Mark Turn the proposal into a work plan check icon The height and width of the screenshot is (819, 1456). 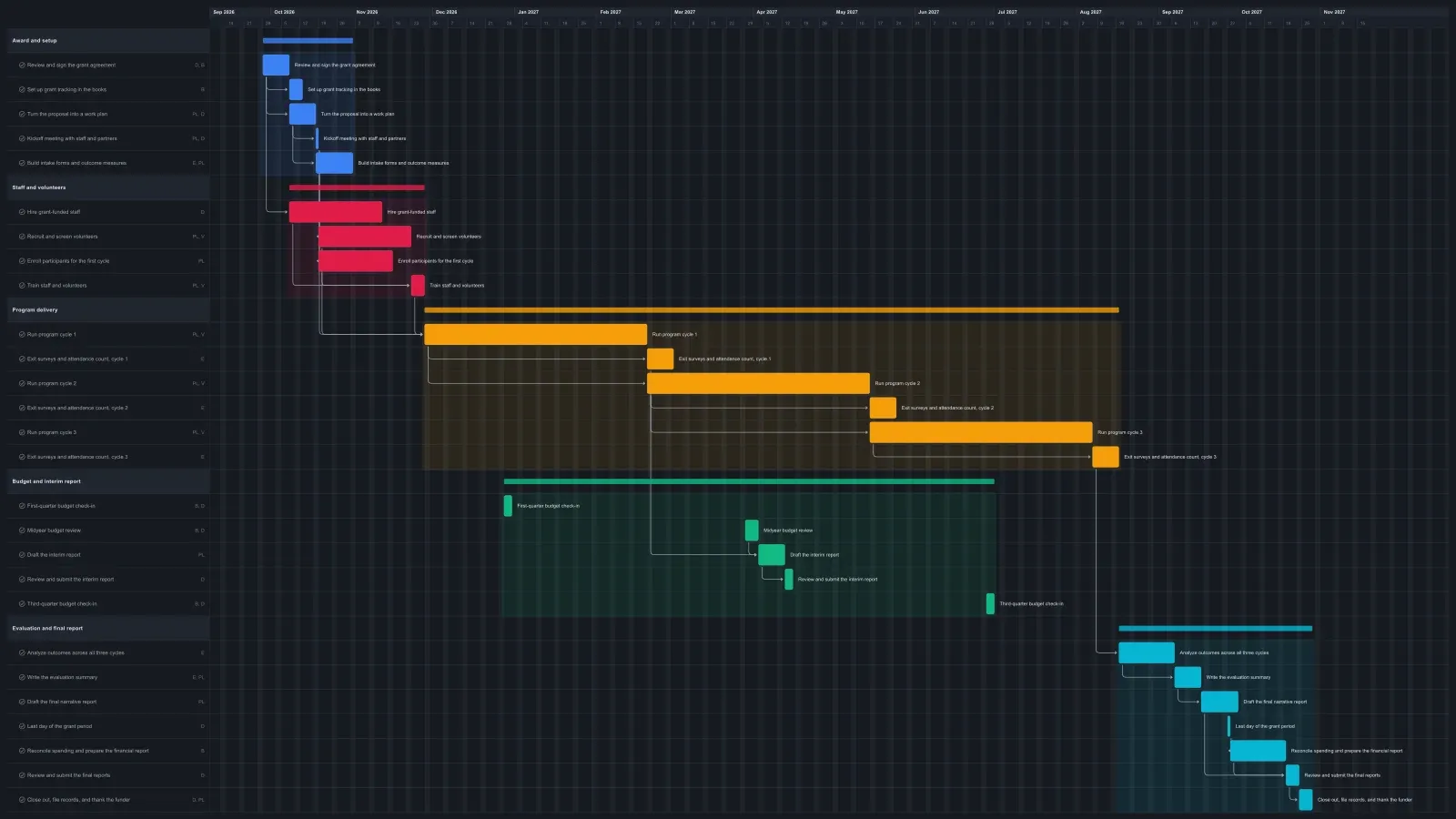pos(22,115)
